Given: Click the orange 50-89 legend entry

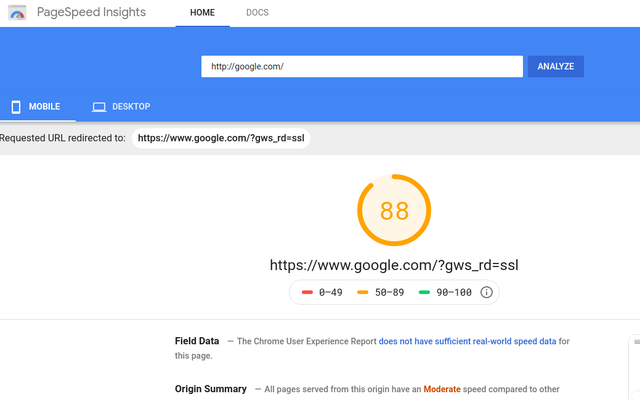Looking at the screenshot, I should tap(380, 292).
